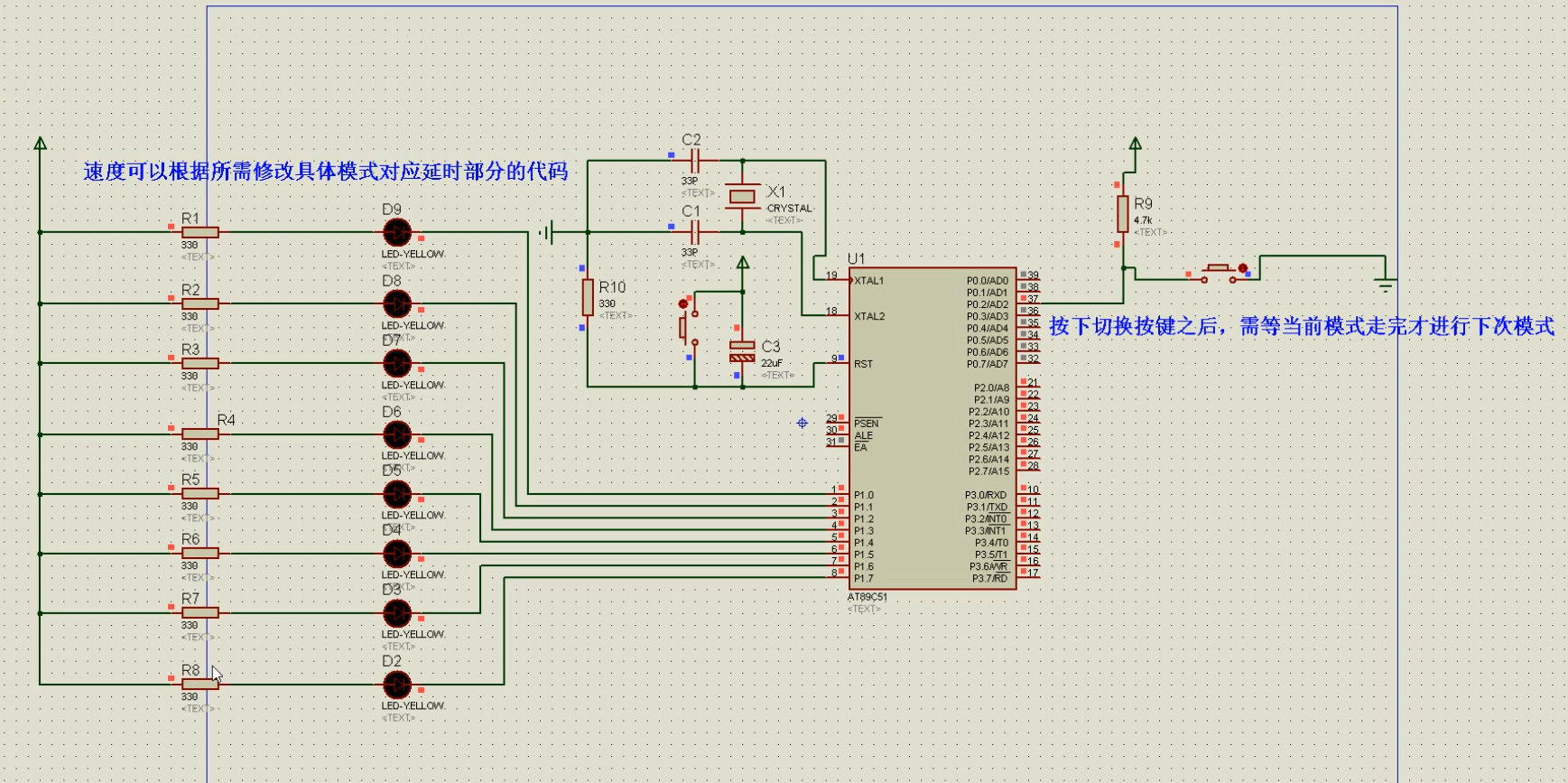Click the P2.0/A8 pin label
This screenshot has height=783, width=1568.
[x=991, y=387]
